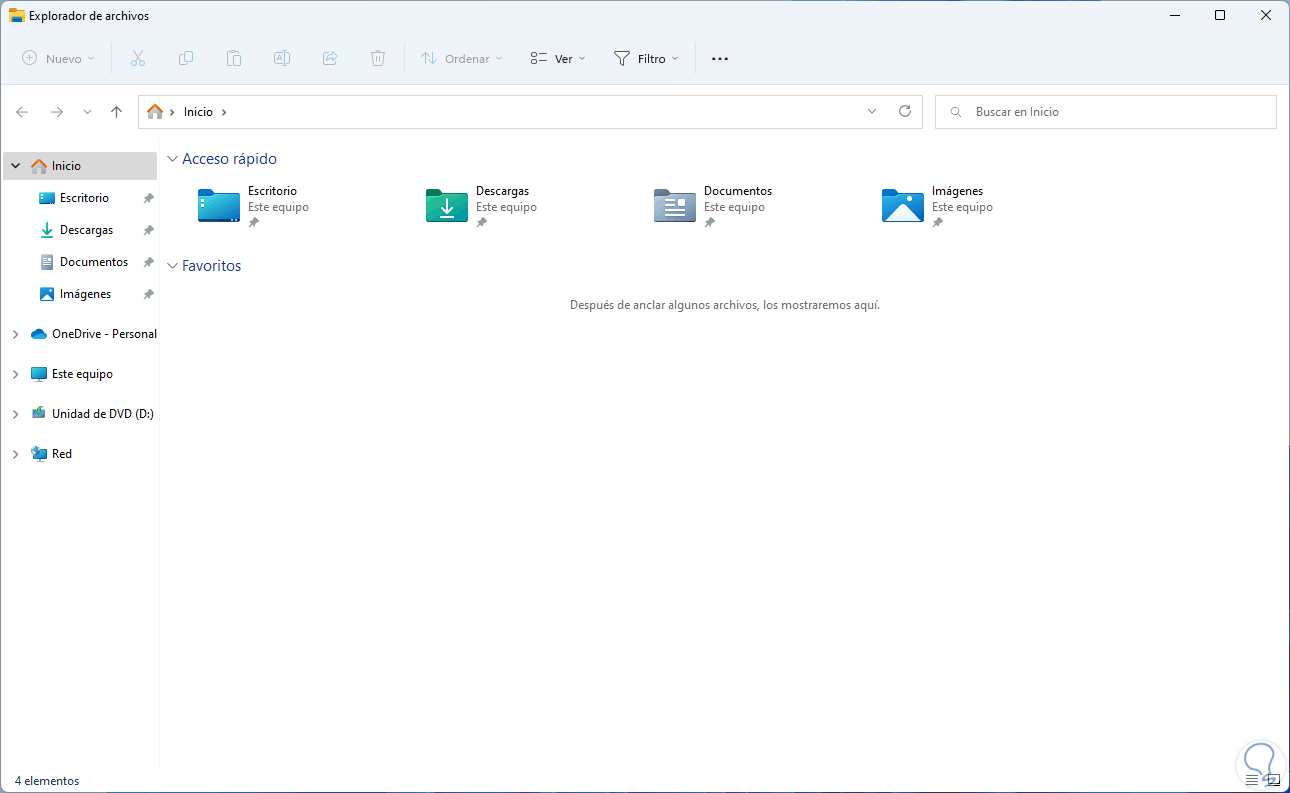Open the Ver view options dropdown
Screen dimensions: 1290x793
(x=558, y=59)
